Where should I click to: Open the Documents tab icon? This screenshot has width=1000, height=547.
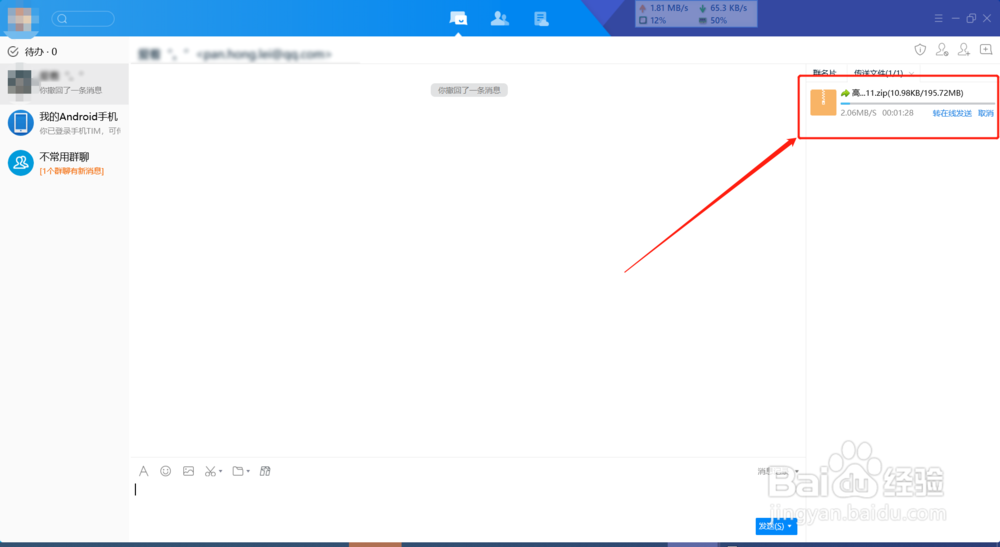[541, 19]
